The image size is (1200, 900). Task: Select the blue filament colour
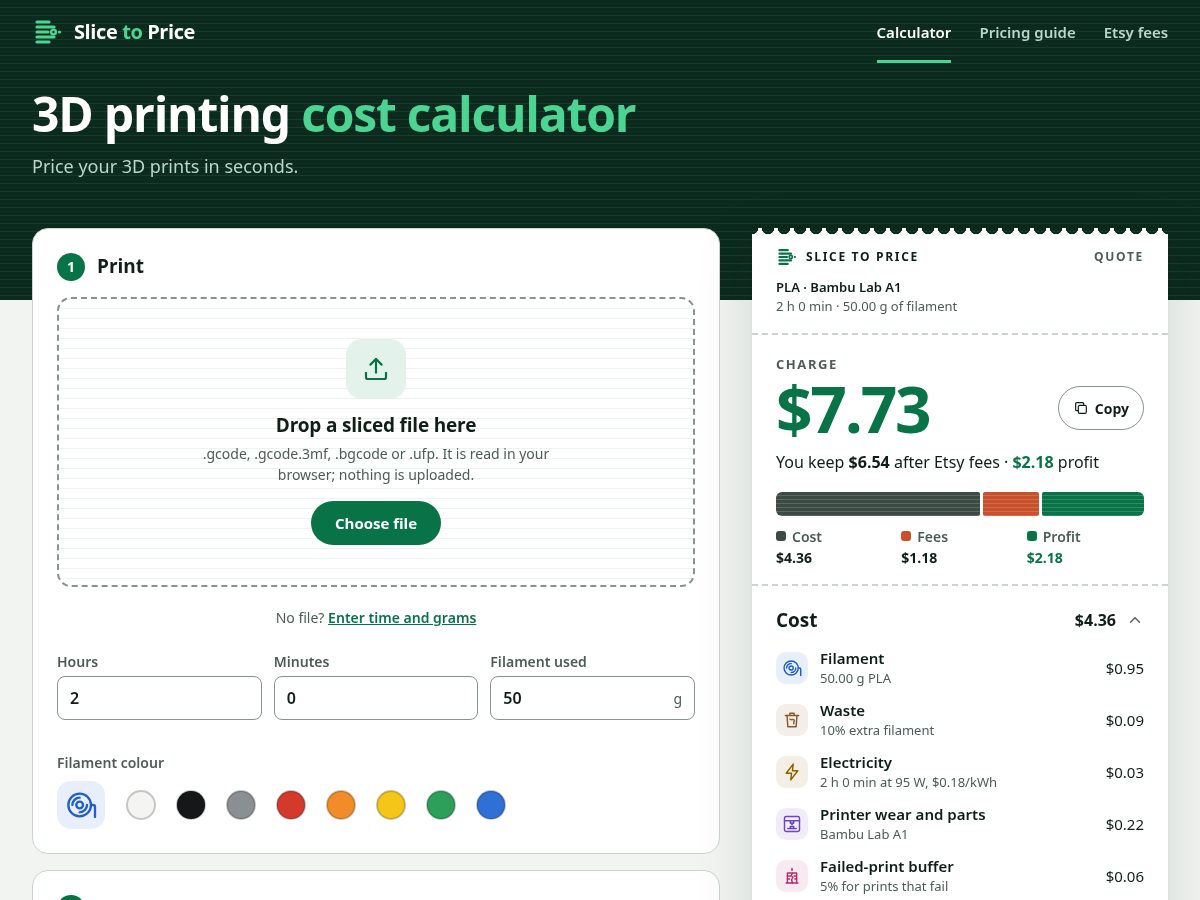pyautogui.click(x=491, y=805)
